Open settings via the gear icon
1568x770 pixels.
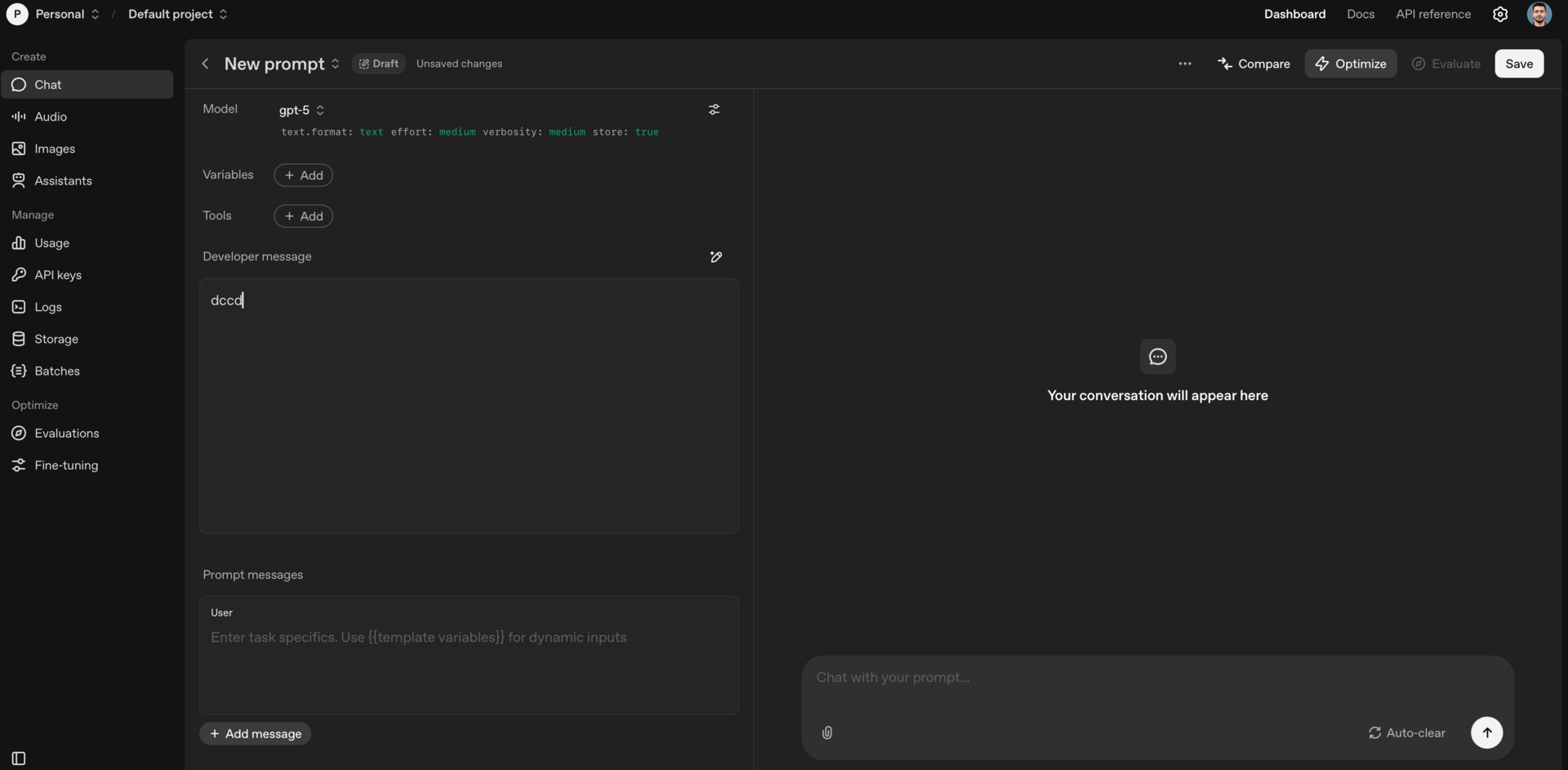coord(1500,14)
